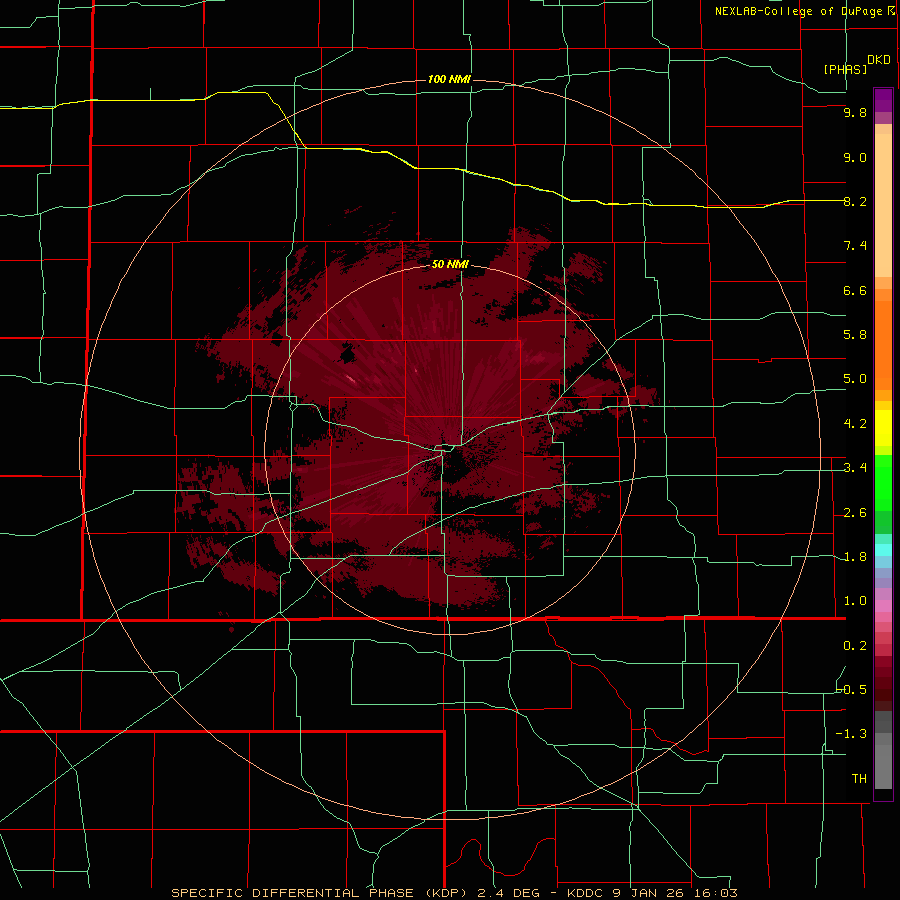Screen dimensions: 900x900
Task: Click the -1.3 legend value
Action: coord(852,734)
